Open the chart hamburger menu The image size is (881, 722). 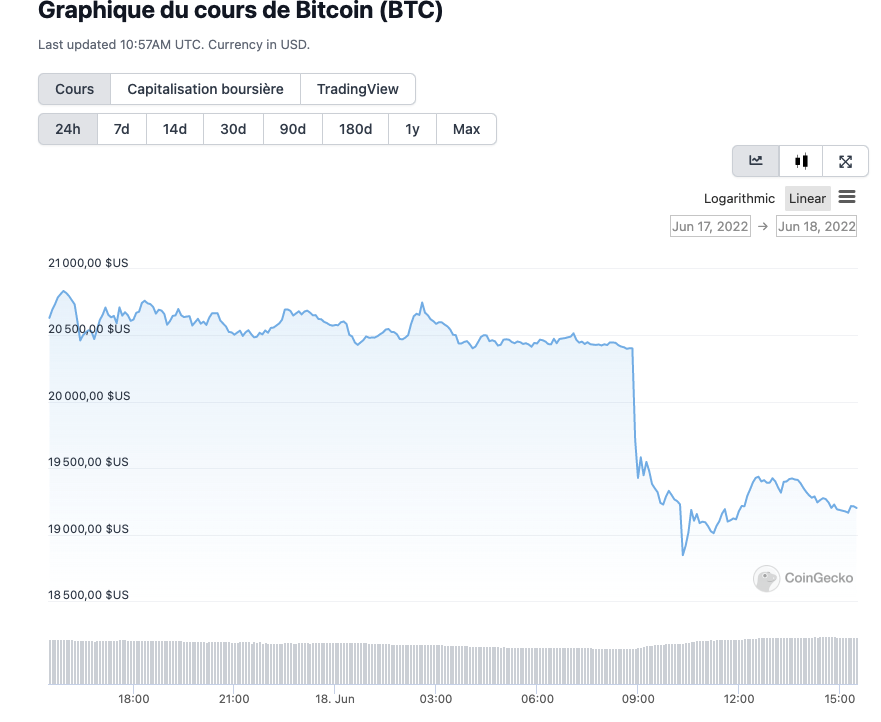pos(847,197)
